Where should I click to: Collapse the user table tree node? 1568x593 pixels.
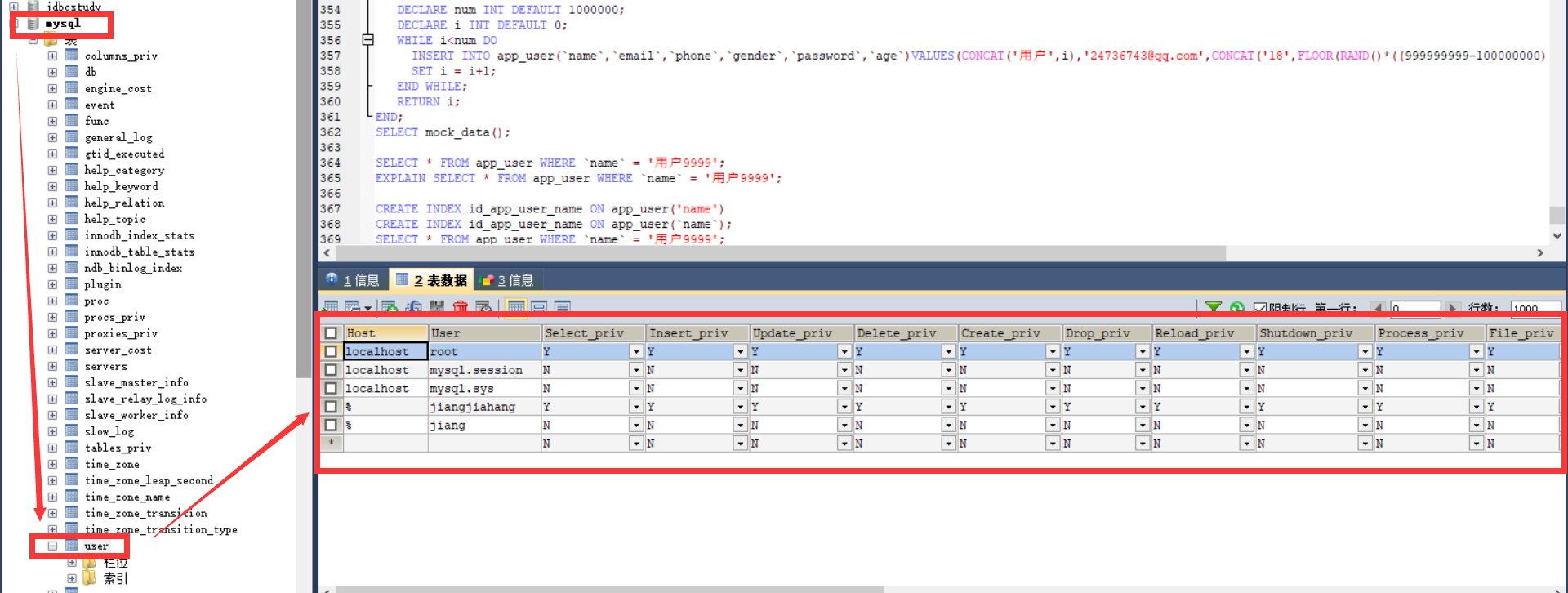pyautogui.click(x=52, y=546)
